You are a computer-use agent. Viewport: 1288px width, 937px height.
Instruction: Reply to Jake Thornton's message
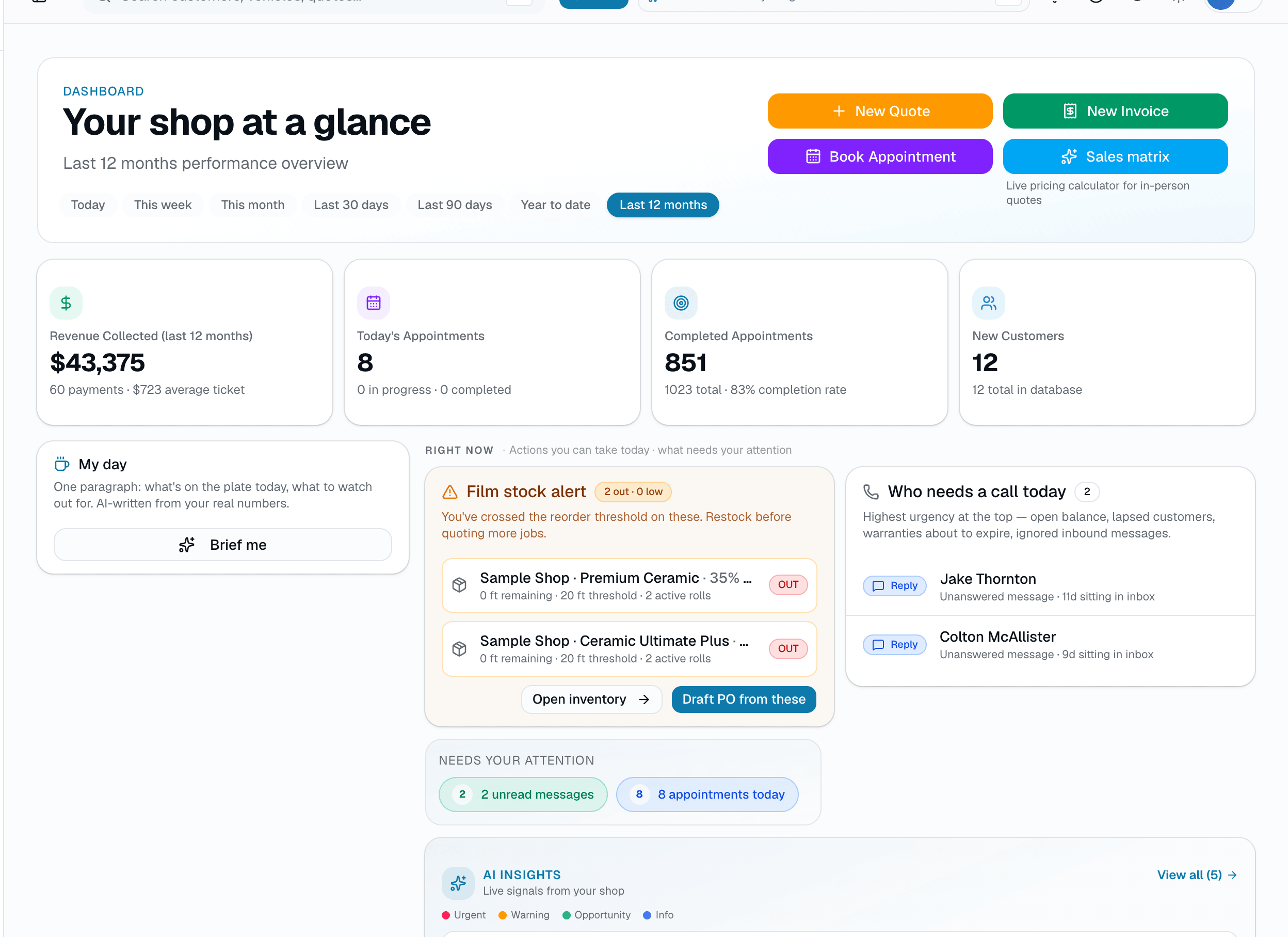pos(894,586)
